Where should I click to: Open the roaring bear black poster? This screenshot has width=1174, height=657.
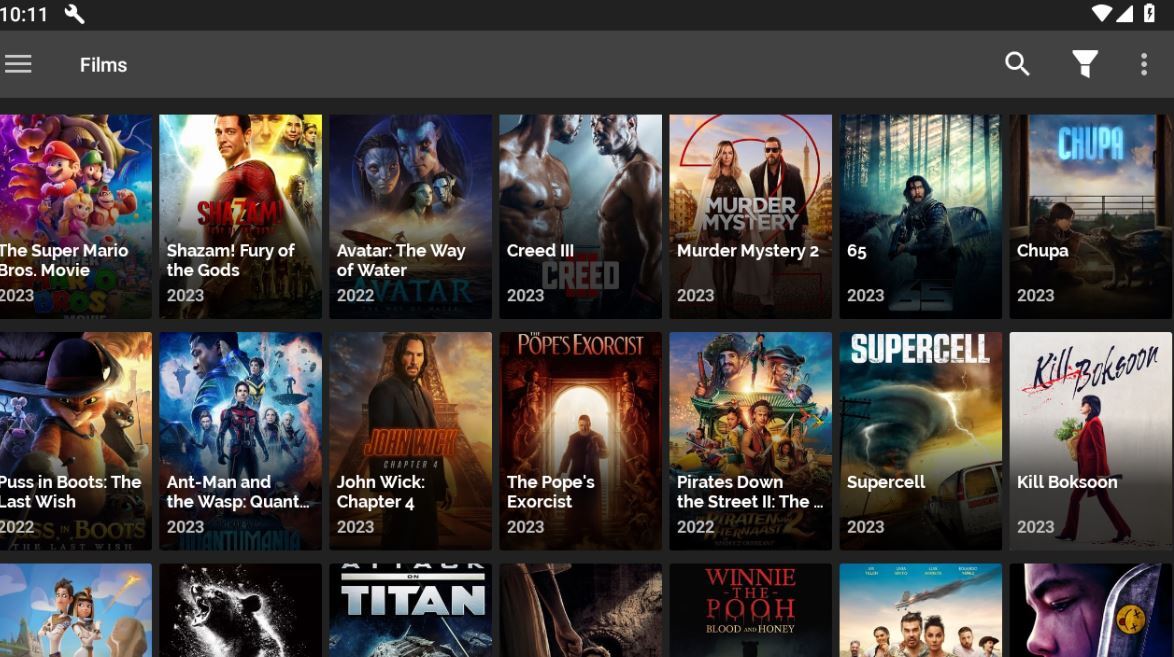[x=240, y=611]
